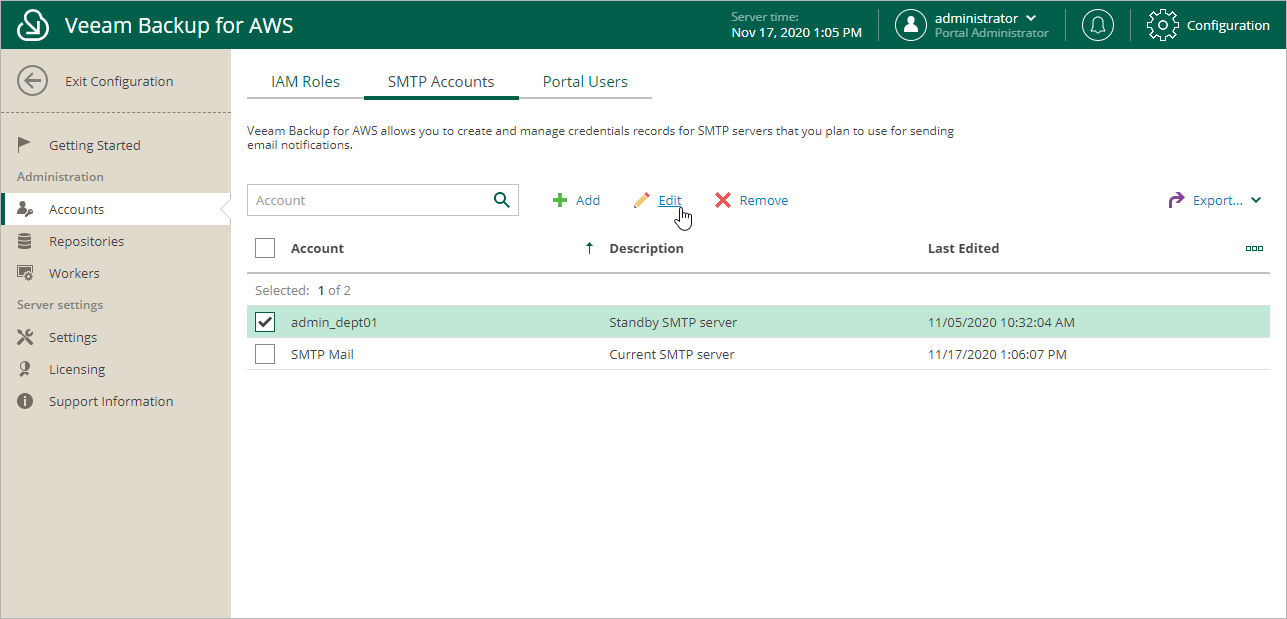Open the Portal Users tab
1287x619 pixels.
586,81
